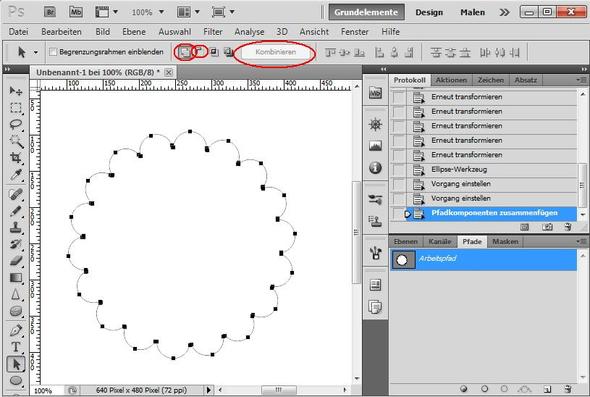
Task: Select the Ellipse-Werkzeug history state
Action: click(484, 170)
